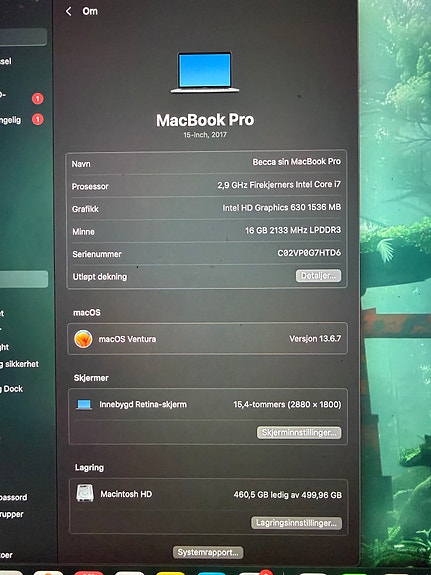Screen dimensions: 431x575
Task: Edit the computer name Becca sin MacBook Pro
Action: click(x=296, y=162)
